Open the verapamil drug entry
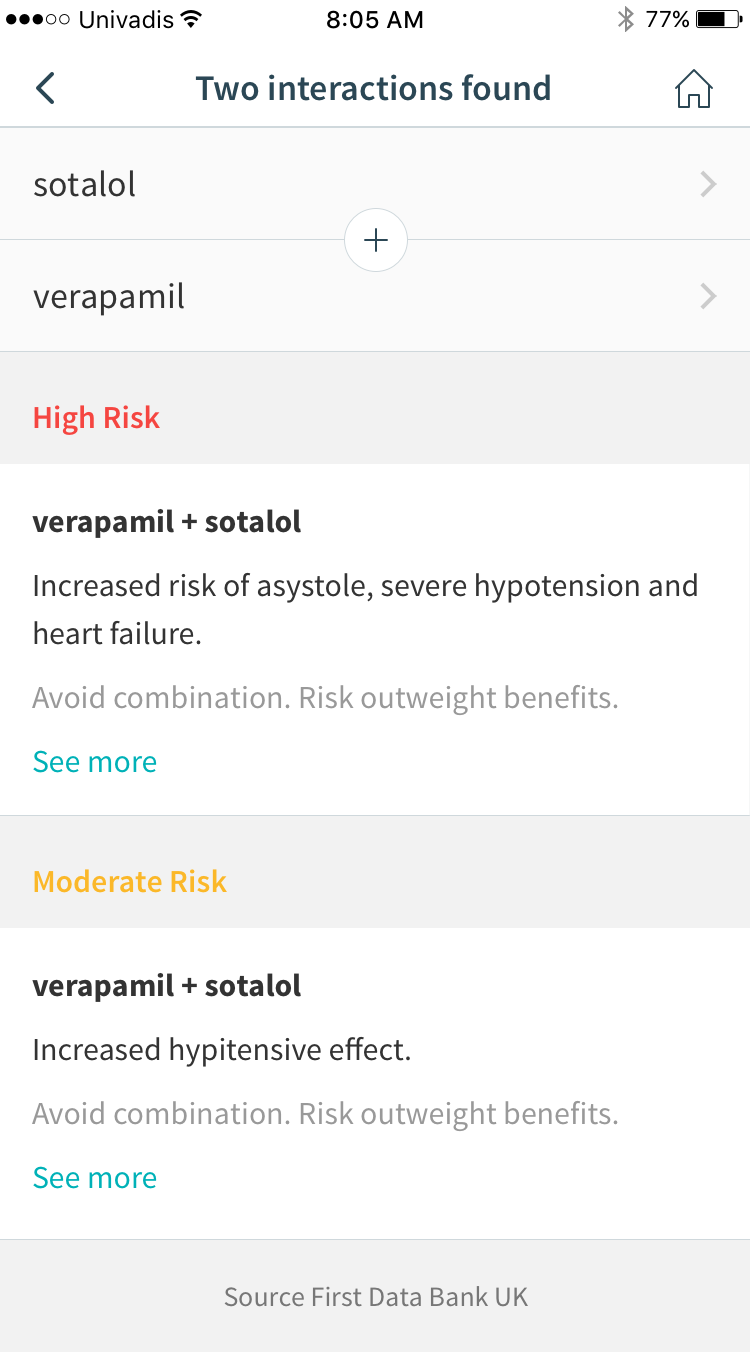The height and width of the screenshot is (1352, 750). click(375, 296)
